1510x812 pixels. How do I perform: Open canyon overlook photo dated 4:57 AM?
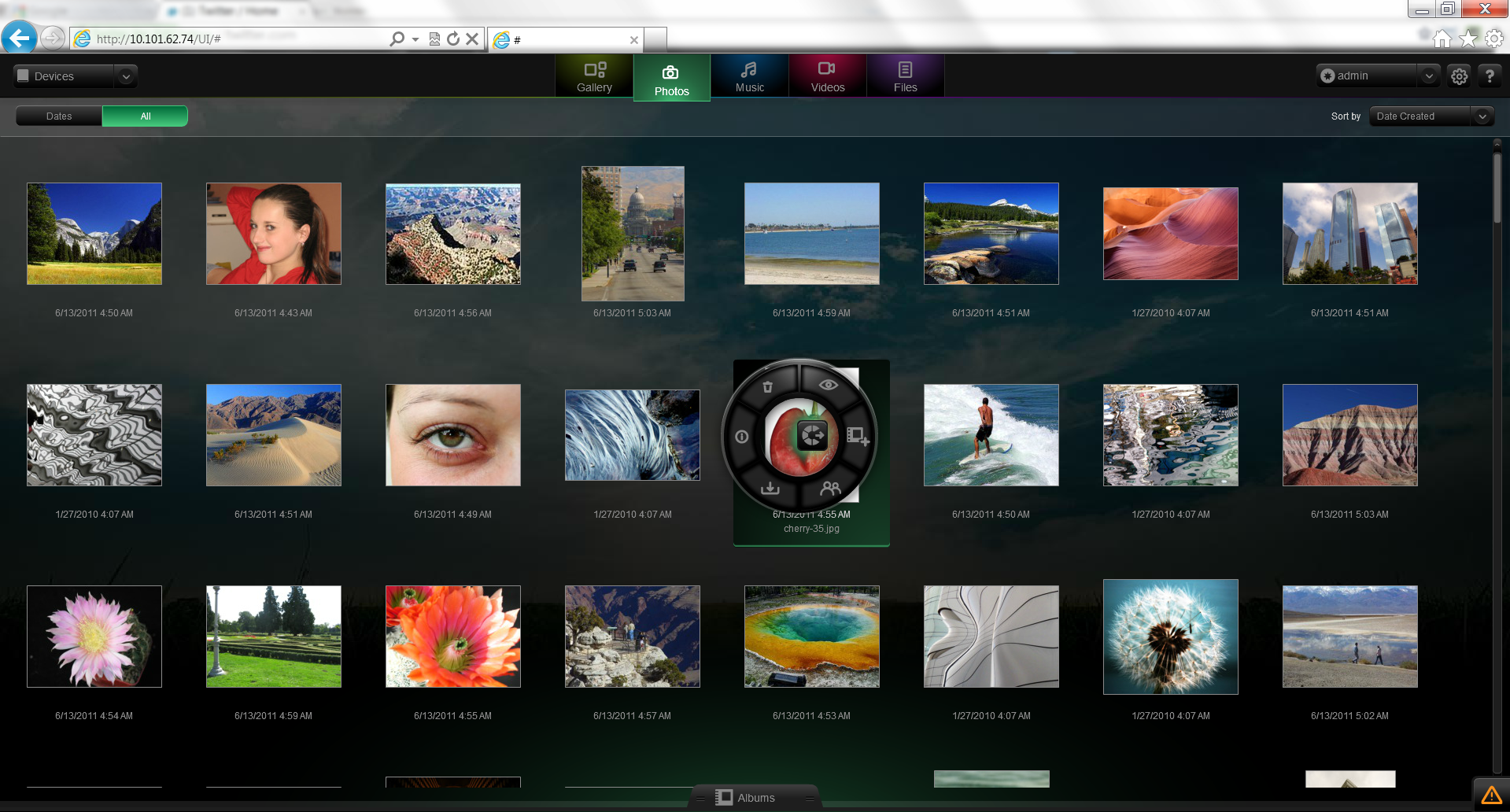[x=633, y=637]
